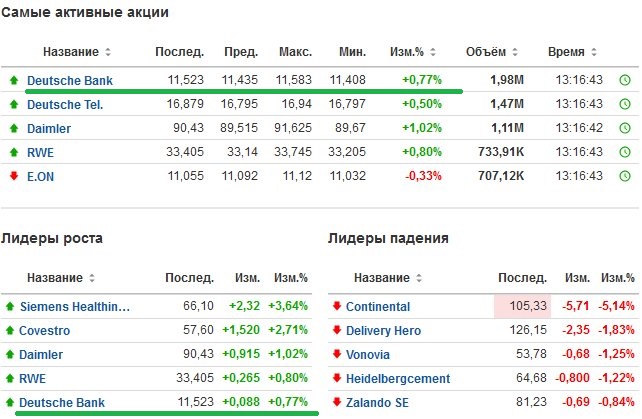The height and width of the screenshot is (419, 642).
Task: Sort Лидеры роста table by Название
Action: tap(61, 278)
